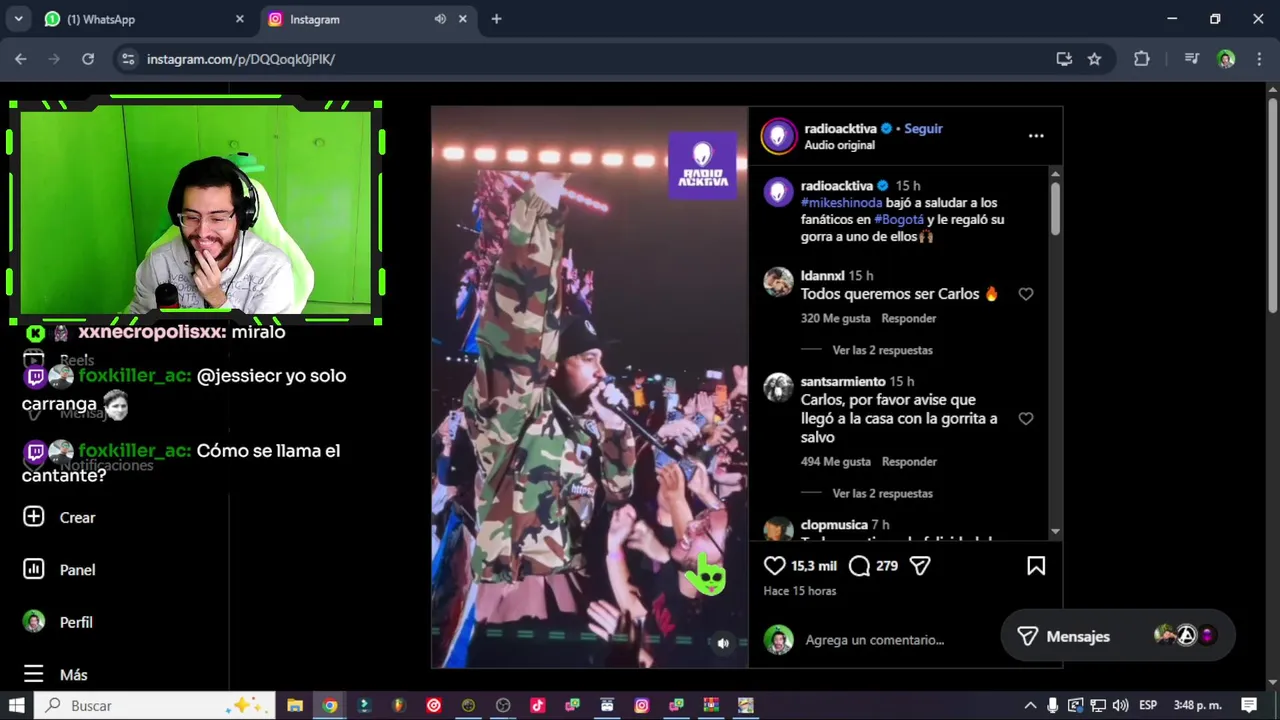The height and width of the screenshot is (720, 1280).
Task: Click Responder under santsarmiento's comment
Action: click(908, 461)
